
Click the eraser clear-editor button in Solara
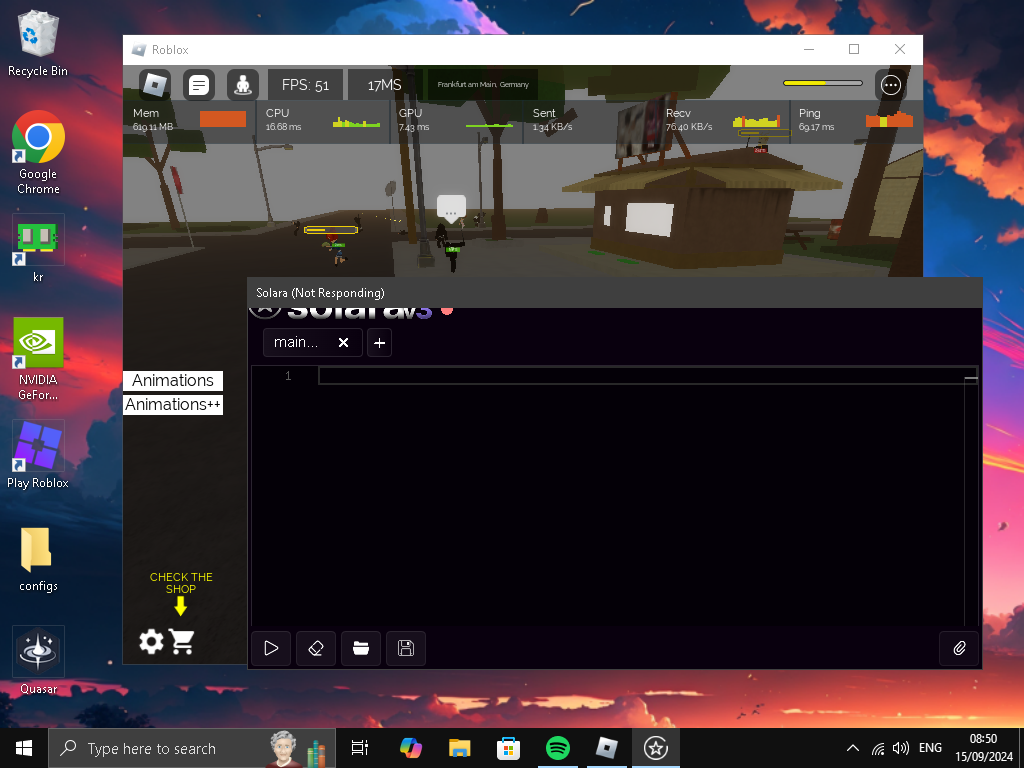coord(316,648)
